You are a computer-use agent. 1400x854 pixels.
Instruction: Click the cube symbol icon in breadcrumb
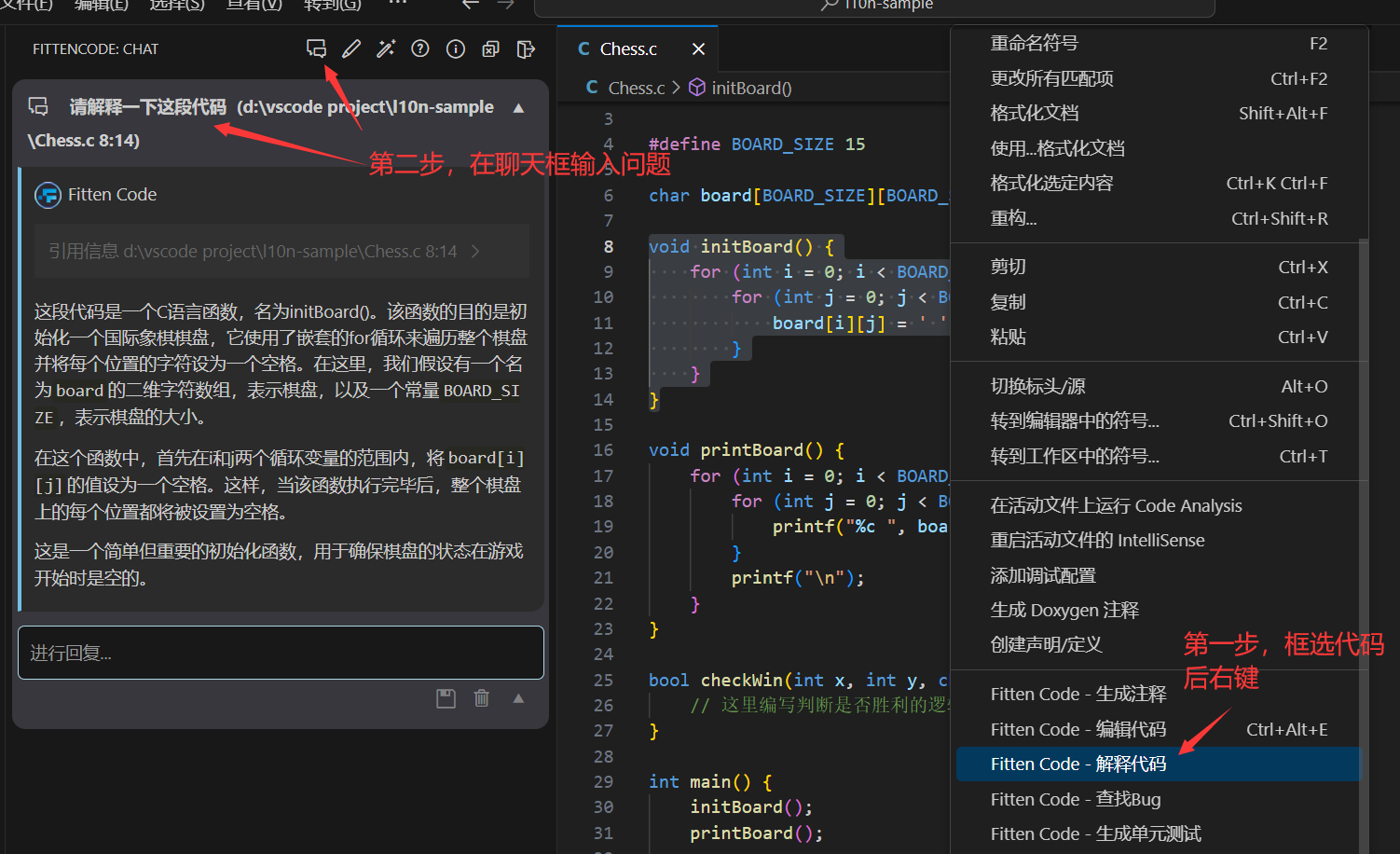point(697,87)
